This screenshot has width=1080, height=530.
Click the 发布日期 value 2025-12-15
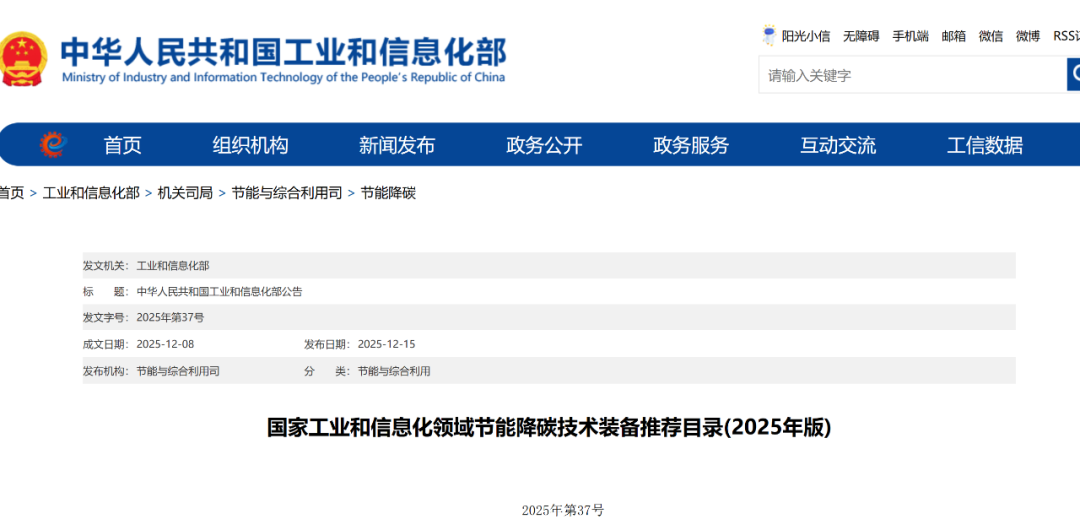(x=386, y=344)
